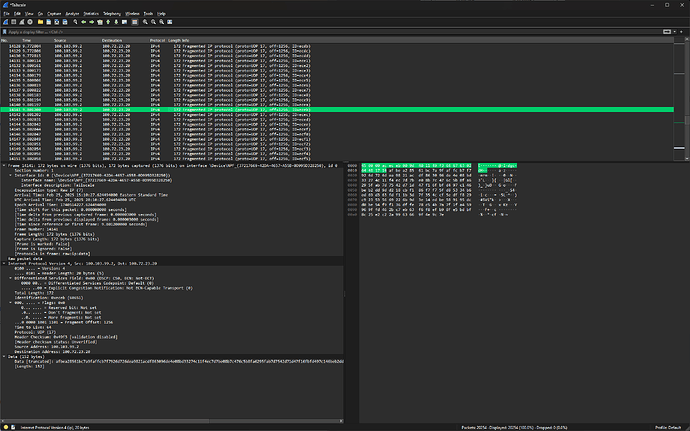This screenshot has width=690, height=431.
Task: Click the packet details horizontal scrollbar
Action: 172,421
